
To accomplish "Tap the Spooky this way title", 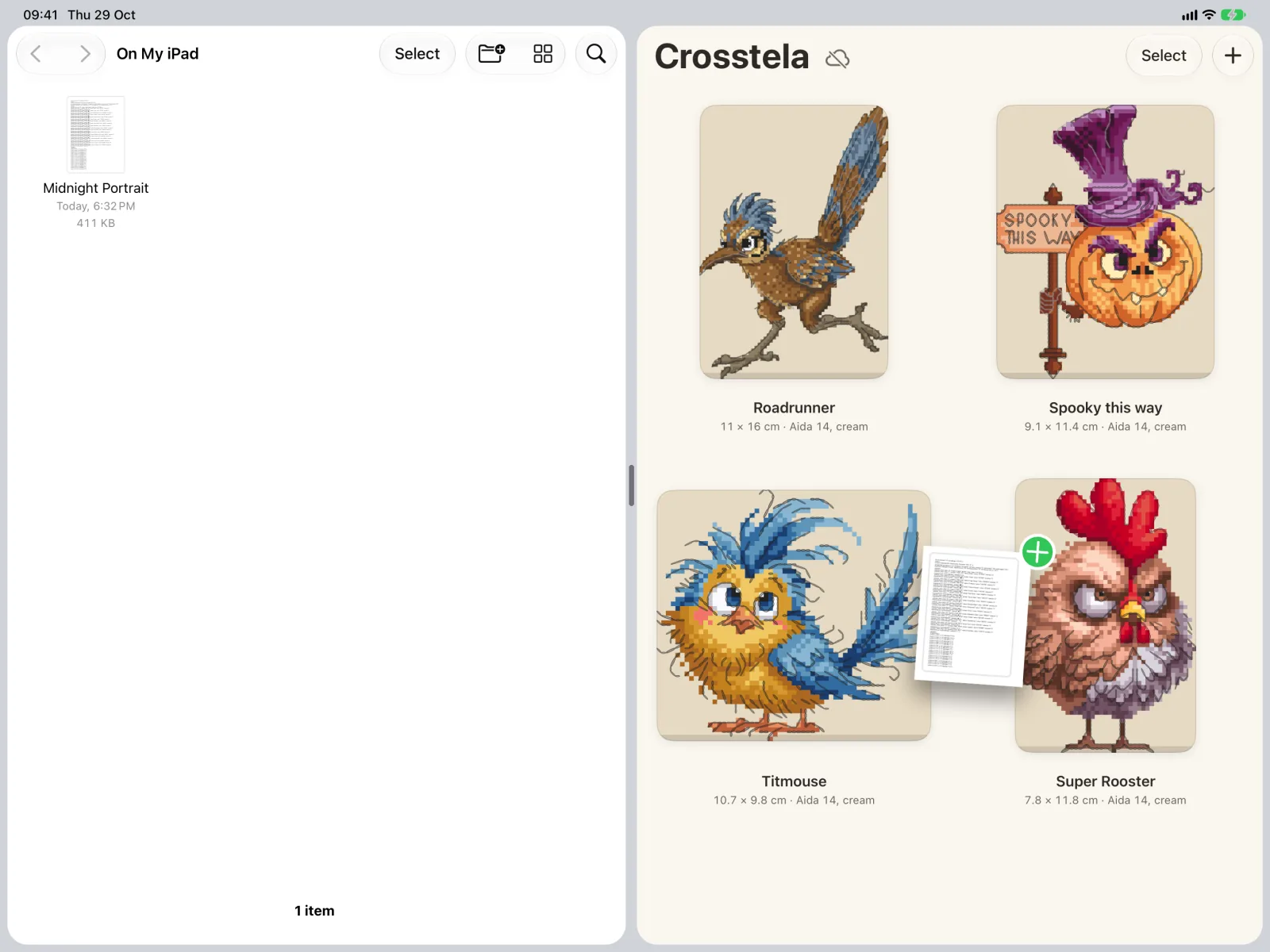I will [x=1106, y=408].
